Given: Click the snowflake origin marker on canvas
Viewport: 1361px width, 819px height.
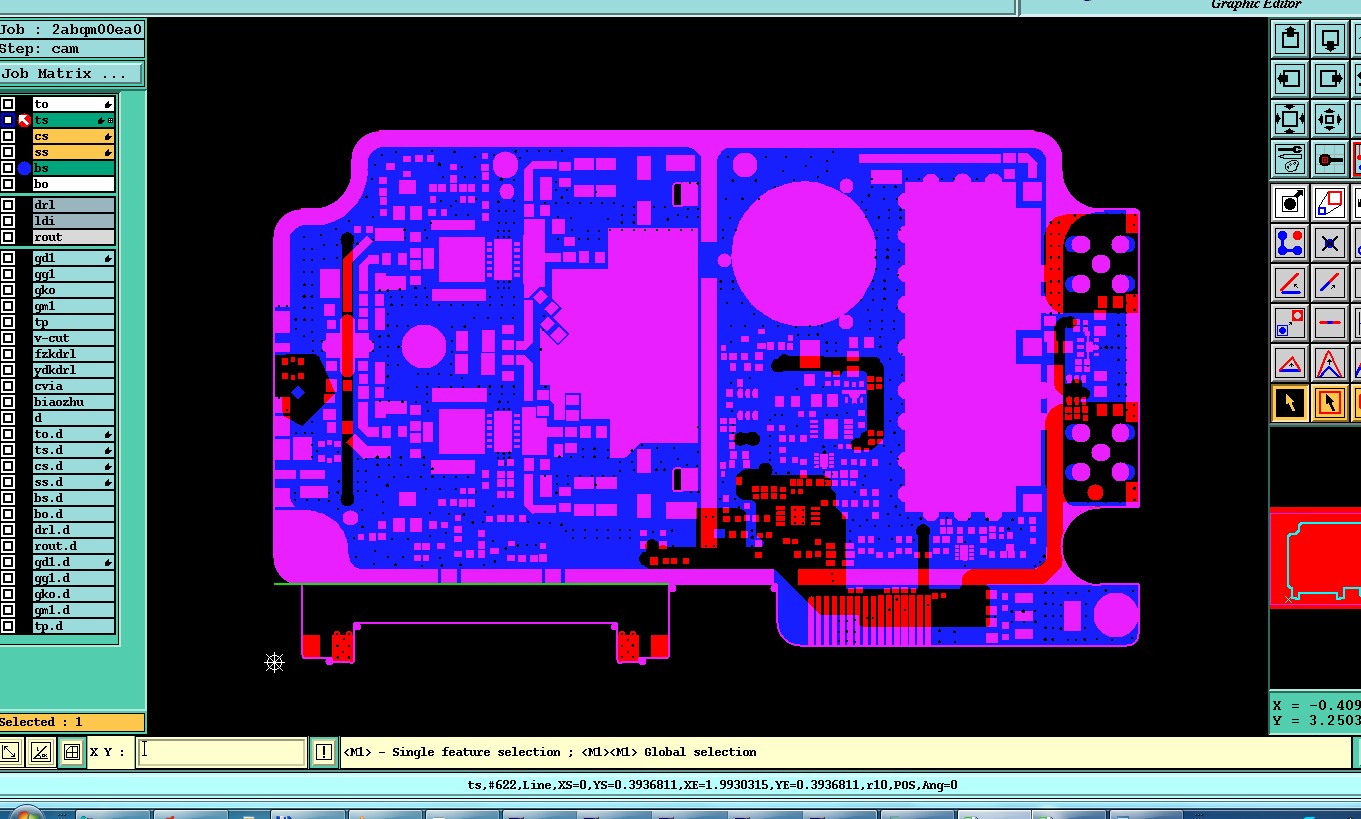Looking at the screenshot, I should pyautogui.click(x=275, y=662).
